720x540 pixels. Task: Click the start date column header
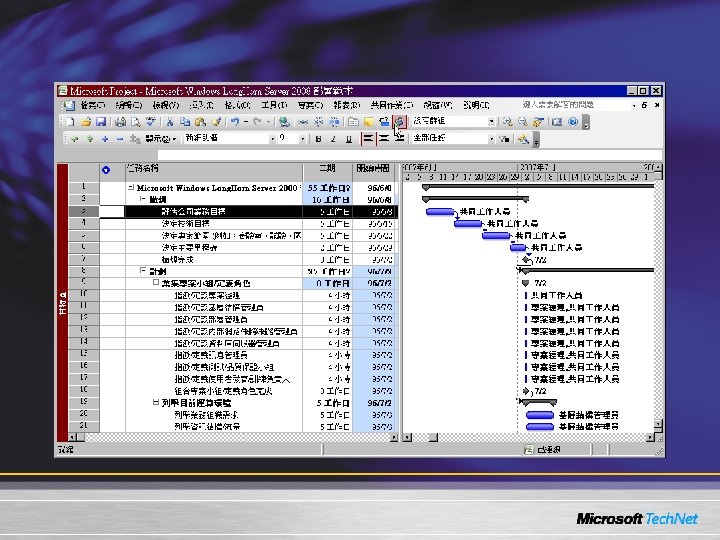coord(373,172)
